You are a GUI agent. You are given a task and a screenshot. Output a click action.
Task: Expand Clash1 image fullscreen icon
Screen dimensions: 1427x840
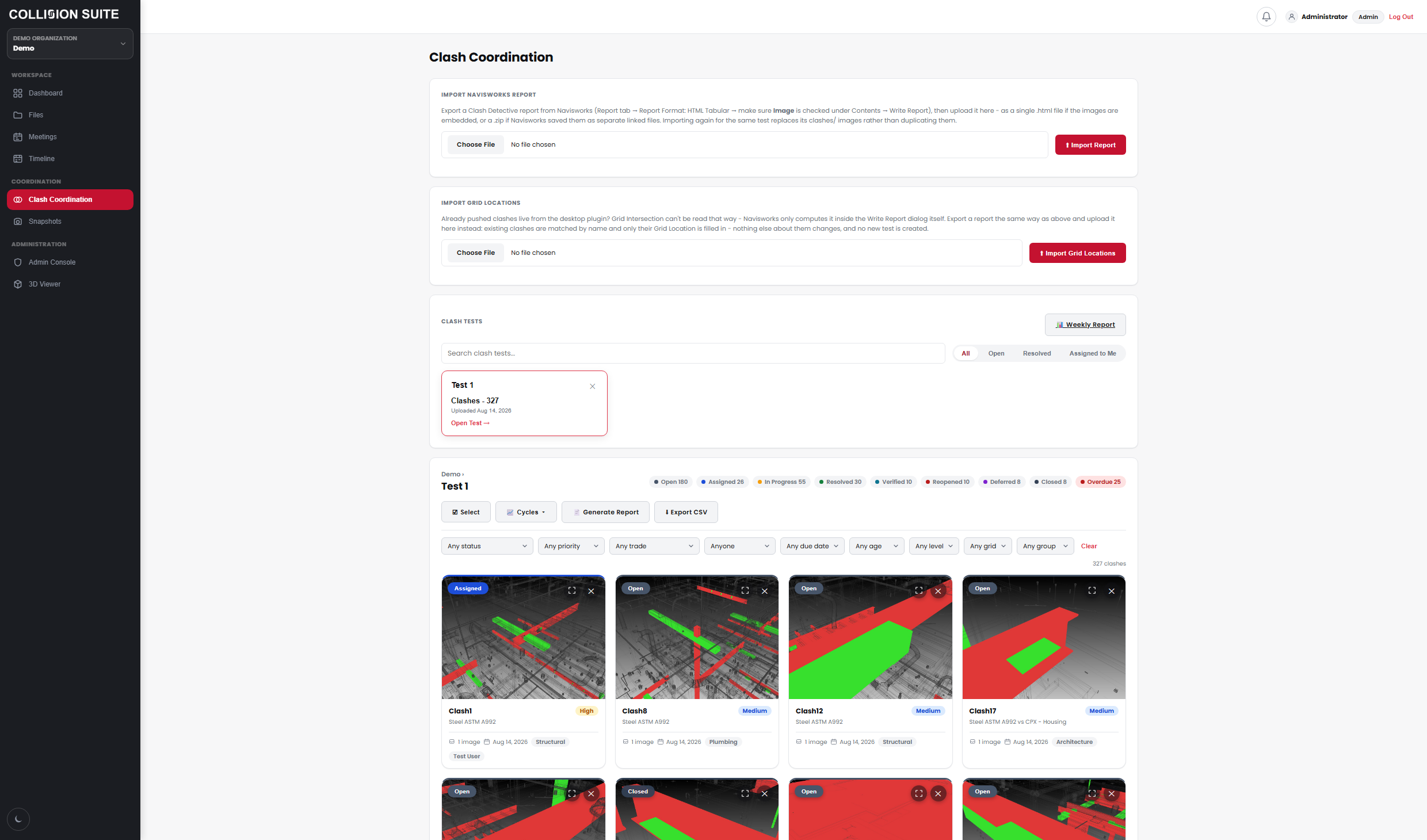(x=572, y=591)
